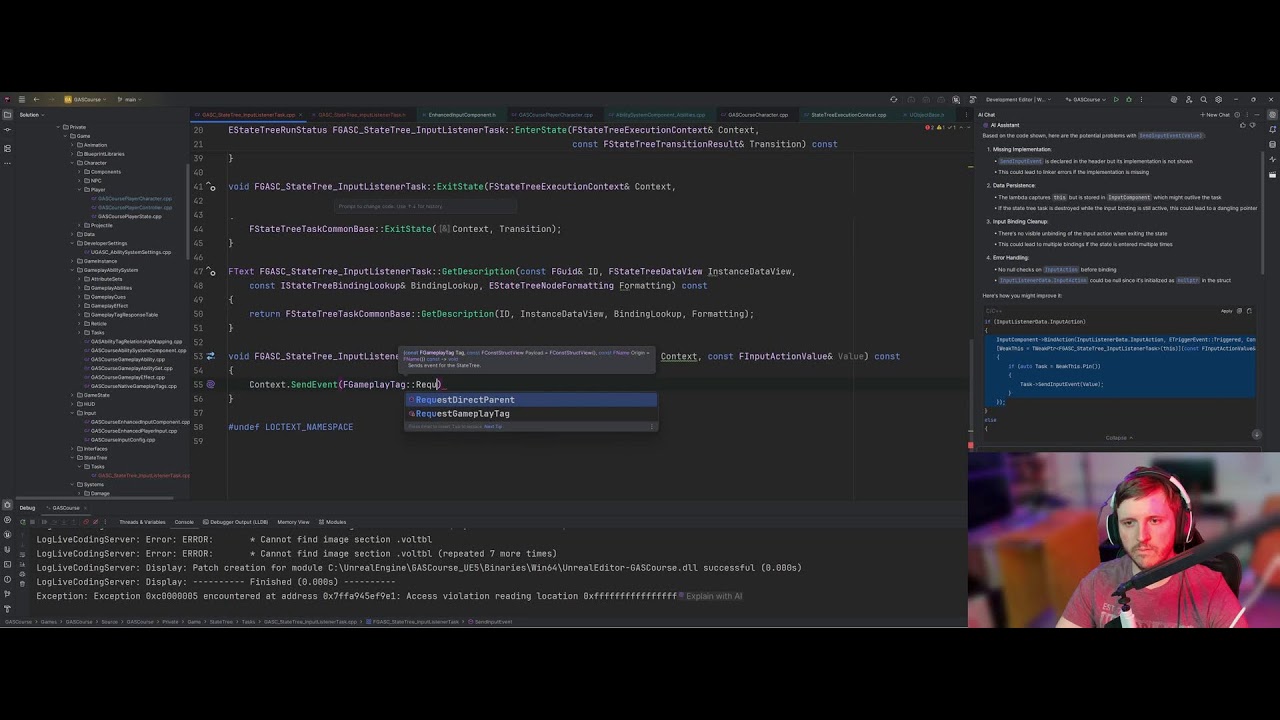The image size is (1280, 720).
Task: Switch to EnhancedInputComponent.h tab
Action: (x=461, y=115)
